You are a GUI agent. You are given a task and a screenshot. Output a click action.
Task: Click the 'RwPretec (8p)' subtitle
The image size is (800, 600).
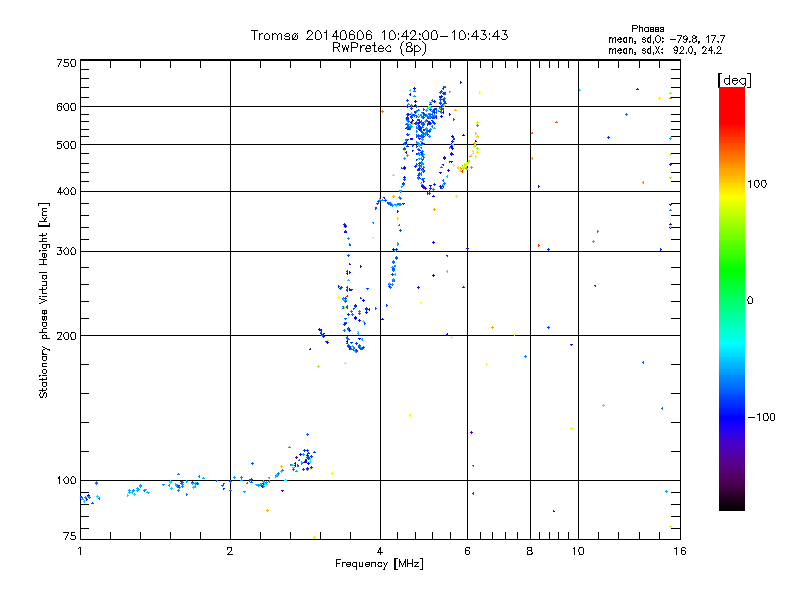[x=379, y=48]
